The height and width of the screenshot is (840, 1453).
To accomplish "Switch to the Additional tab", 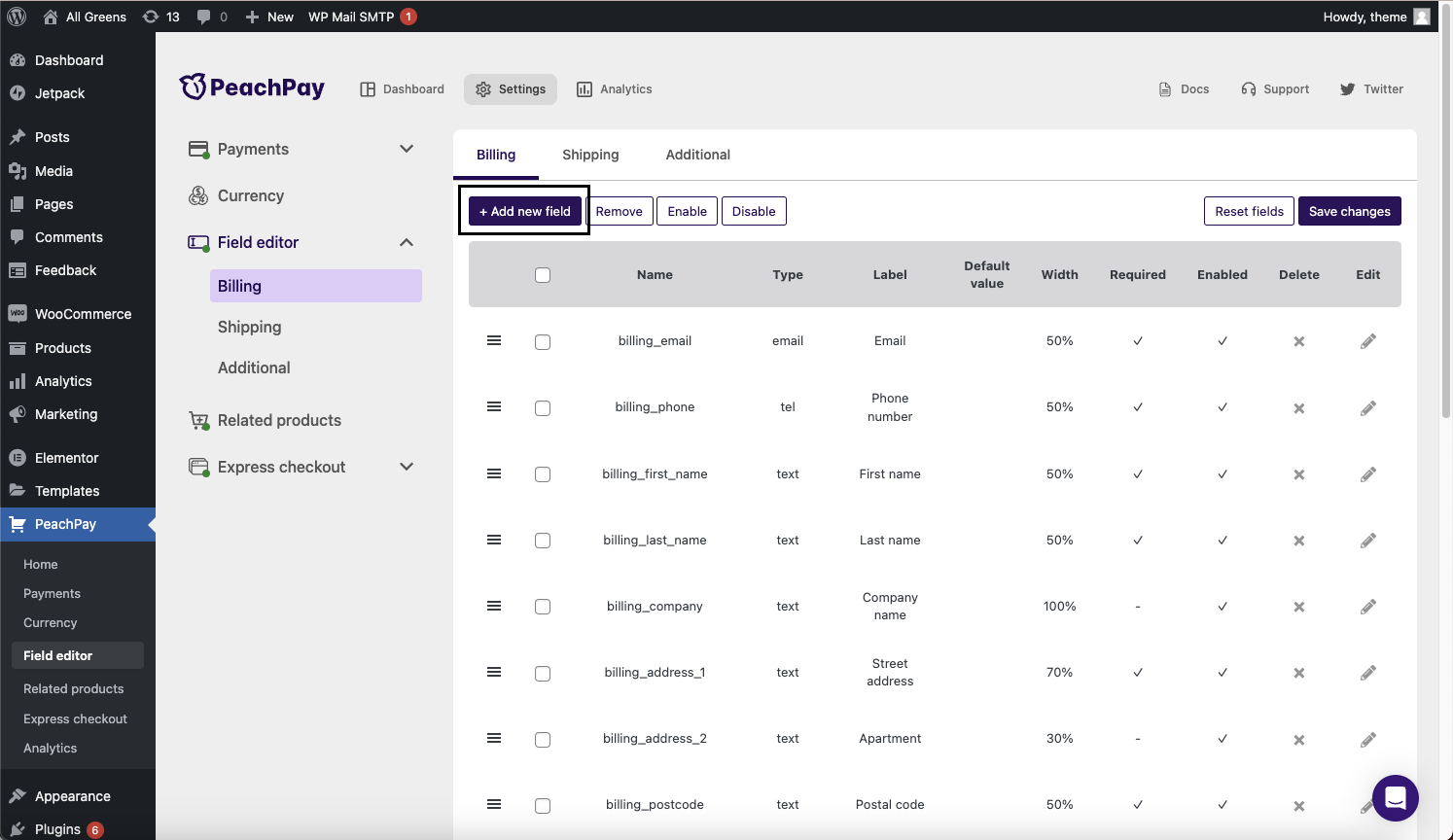I will point(698,155).
